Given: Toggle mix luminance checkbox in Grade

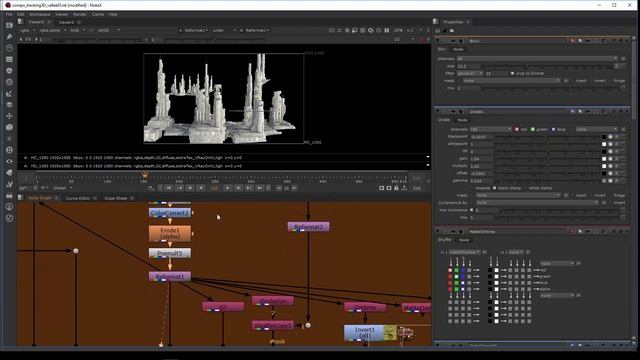Looking at the screenshot, I should tap(471, 210).
